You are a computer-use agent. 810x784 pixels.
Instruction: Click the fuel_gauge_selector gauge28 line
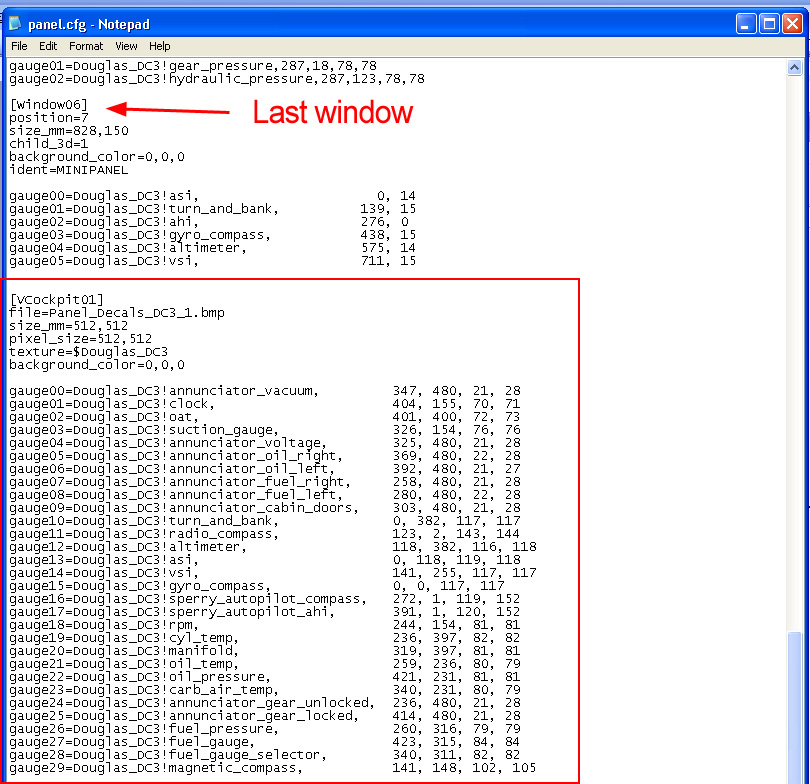click(x=264, y=755)
